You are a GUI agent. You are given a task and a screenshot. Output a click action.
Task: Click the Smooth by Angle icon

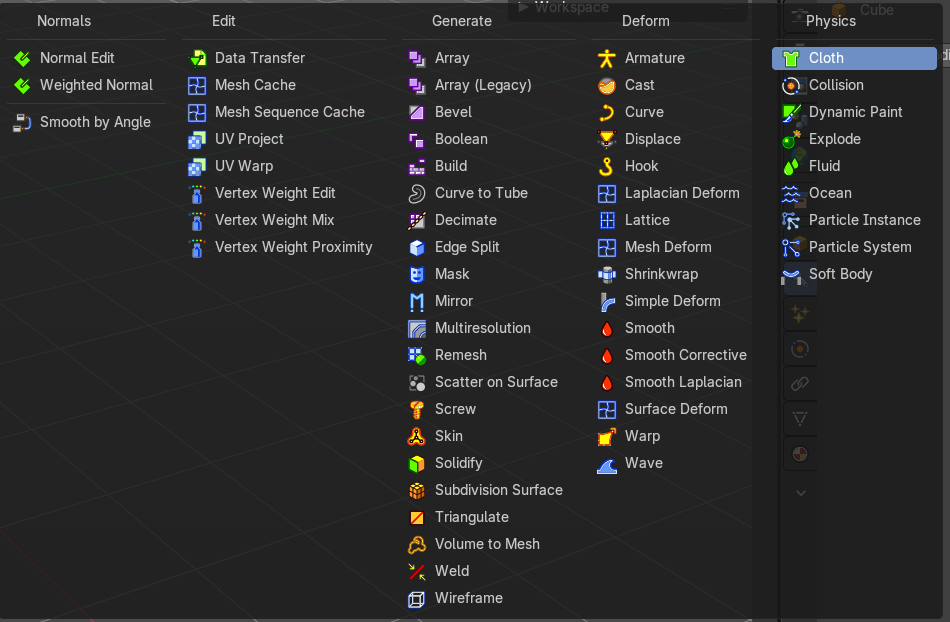pos(22,122)
